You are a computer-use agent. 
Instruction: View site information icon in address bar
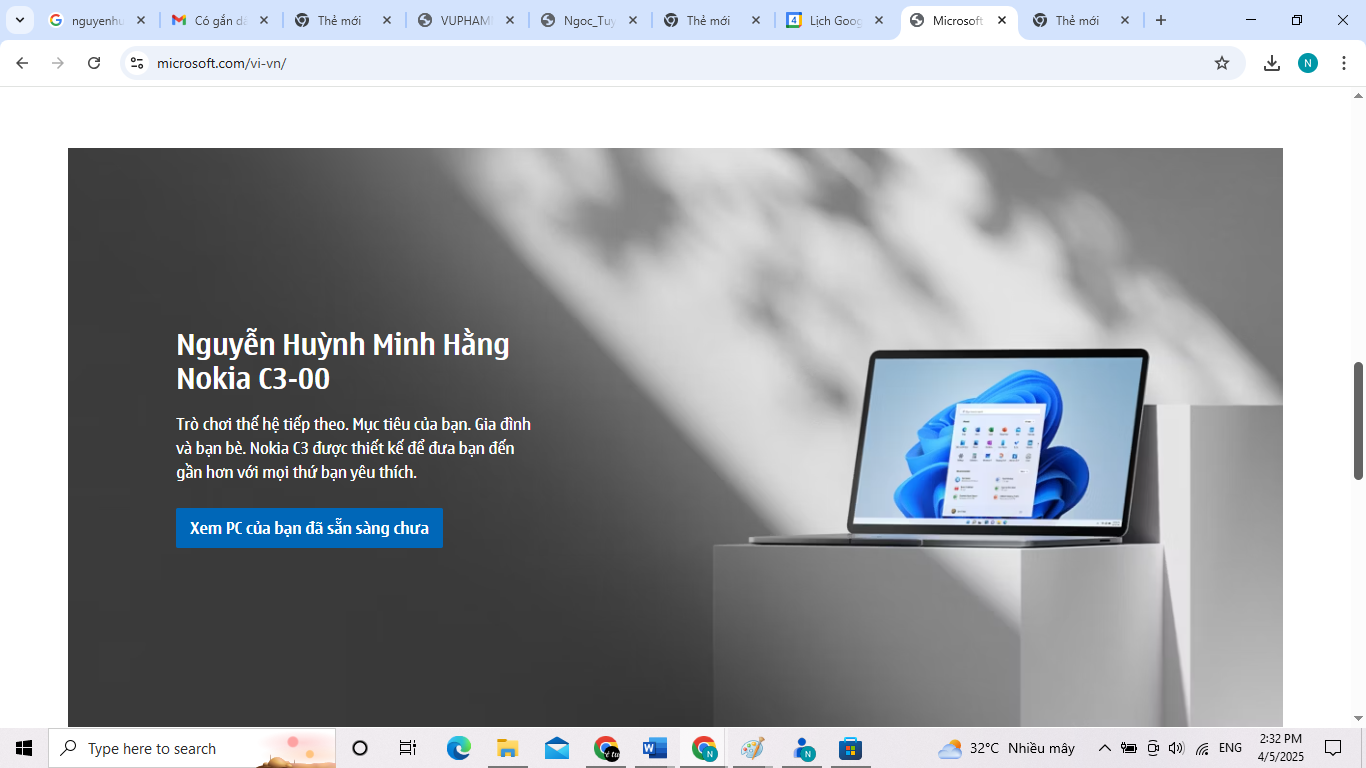[138, 63]
